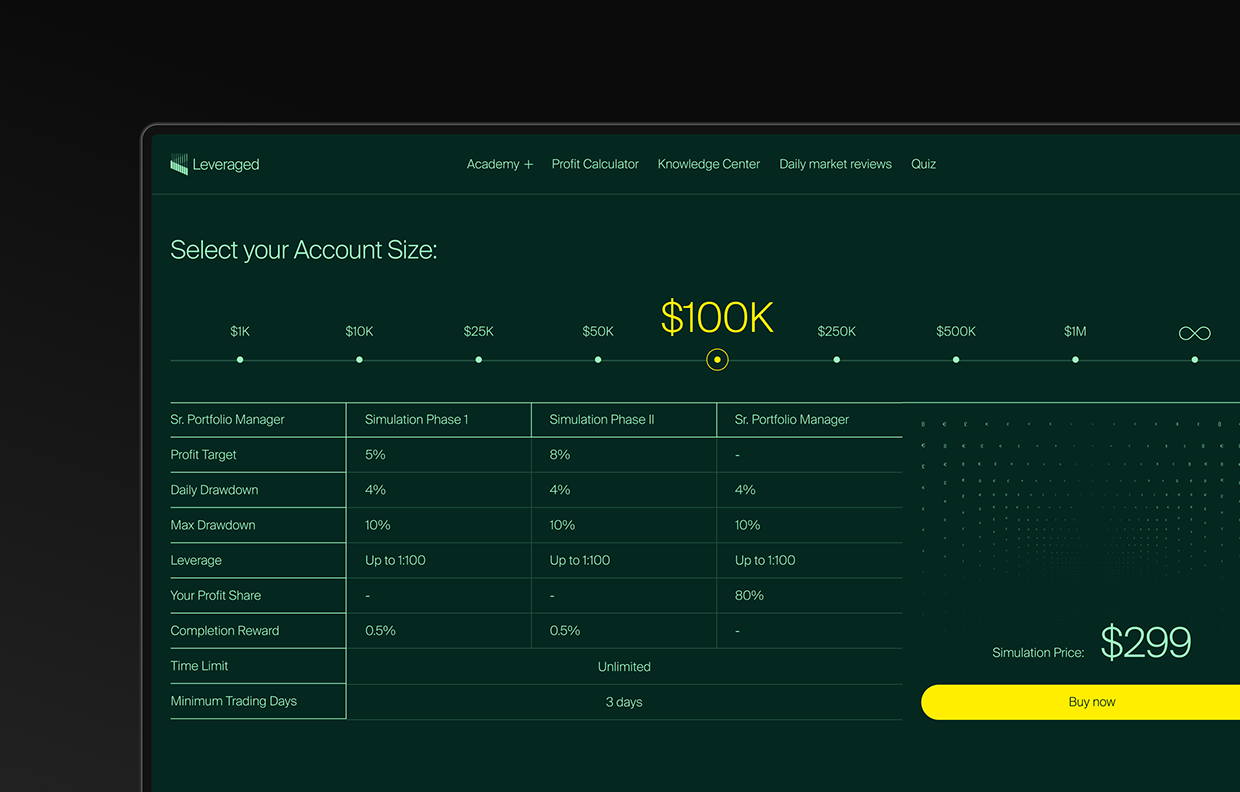Image resolution: width=1240 pixels, height=792 pixels.
Task: Open the Quiz page
Action: click(x=923, y=164)
